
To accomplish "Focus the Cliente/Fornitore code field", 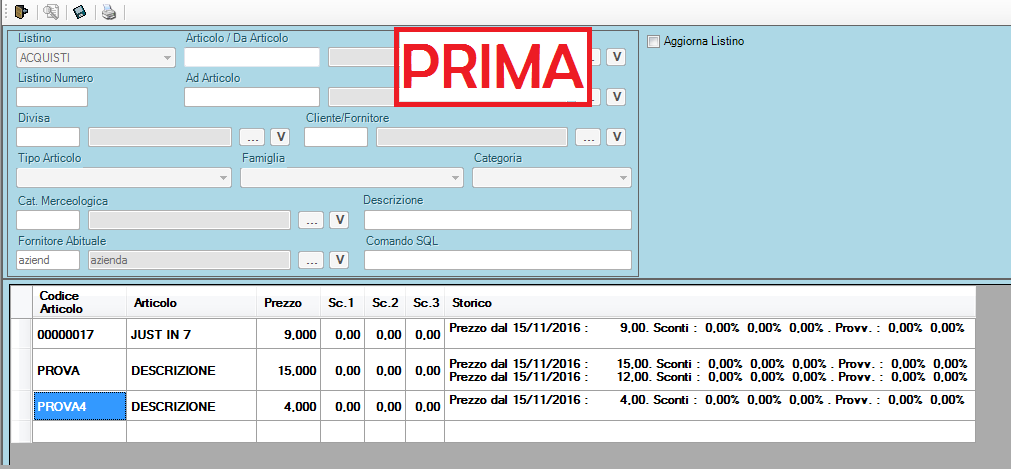I will 336,137.
